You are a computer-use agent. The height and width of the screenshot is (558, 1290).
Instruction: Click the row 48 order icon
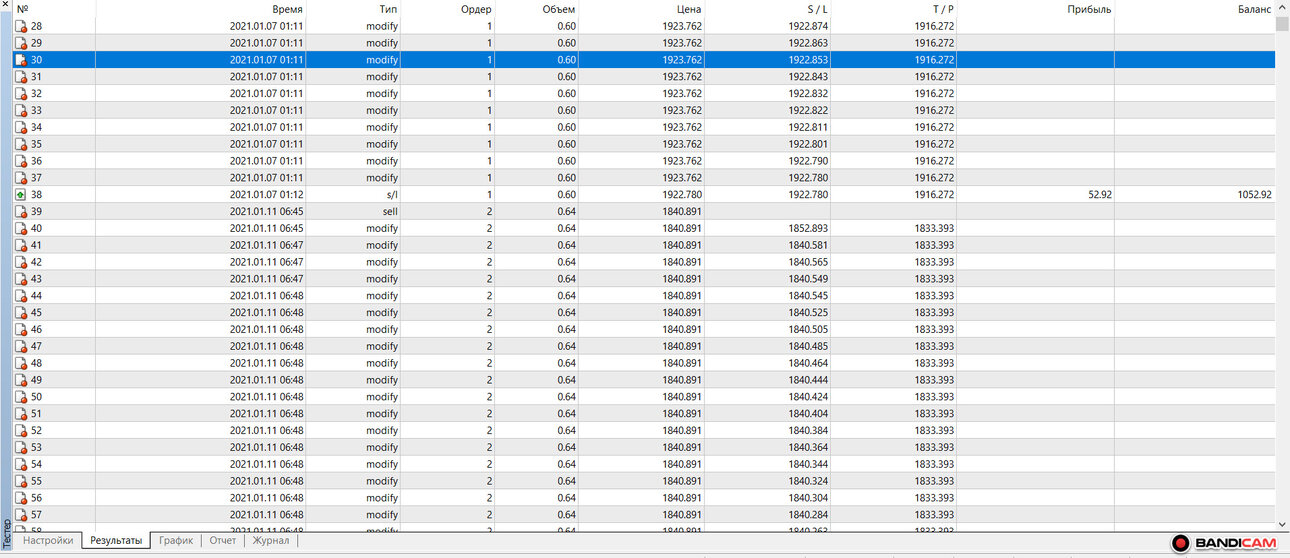click(x=21, y=363)
